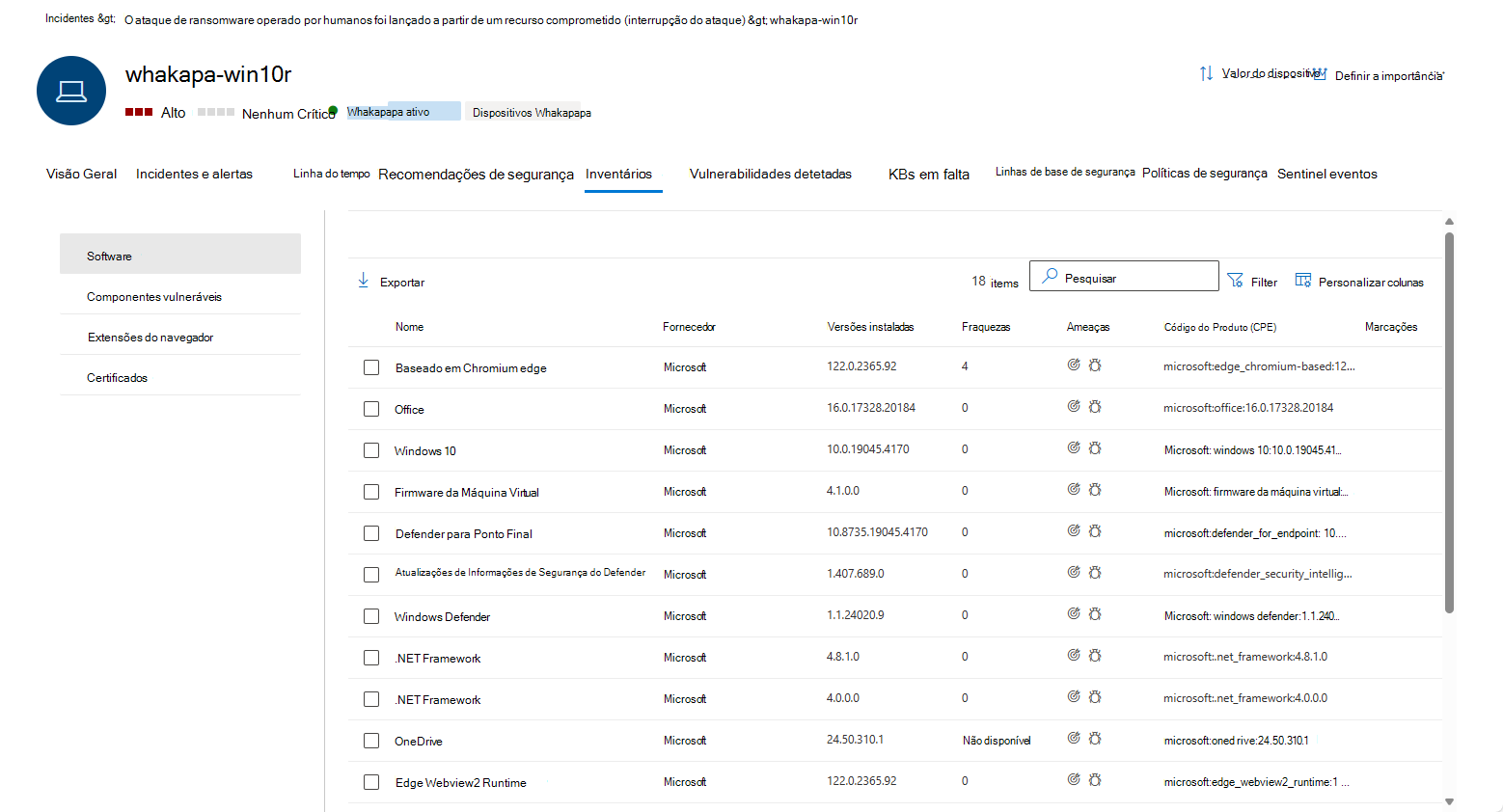Click the bug icon in the Windows Defender row
The image size is (1503, 812).
point(1095,614)
